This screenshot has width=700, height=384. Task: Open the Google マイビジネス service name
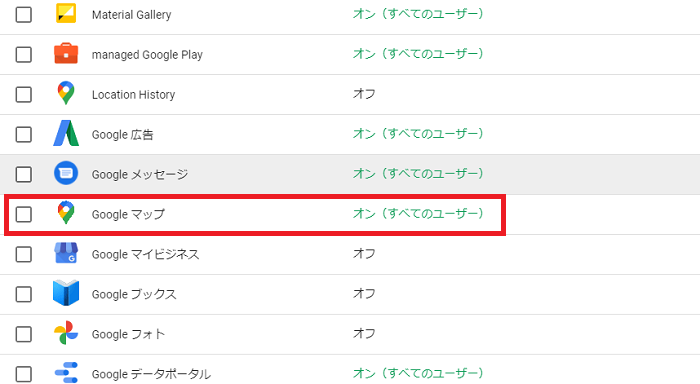145,255
